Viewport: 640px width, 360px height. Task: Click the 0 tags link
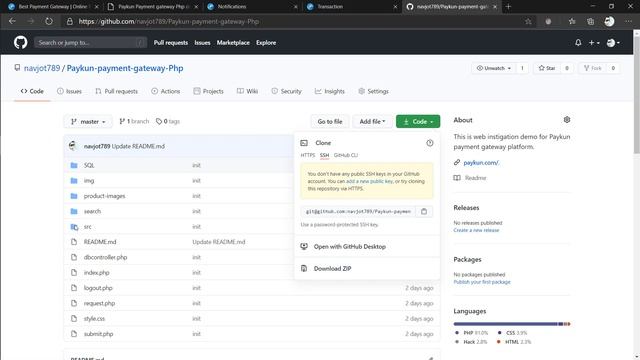[168, 122]
